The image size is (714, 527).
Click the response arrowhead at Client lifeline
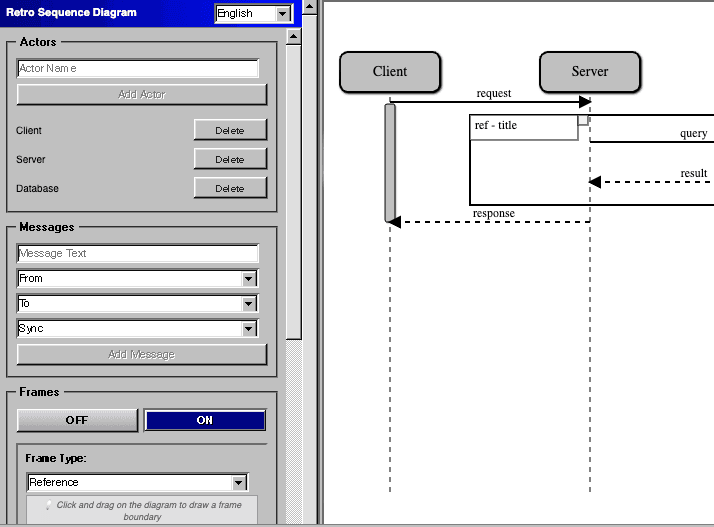pos(394,222)
